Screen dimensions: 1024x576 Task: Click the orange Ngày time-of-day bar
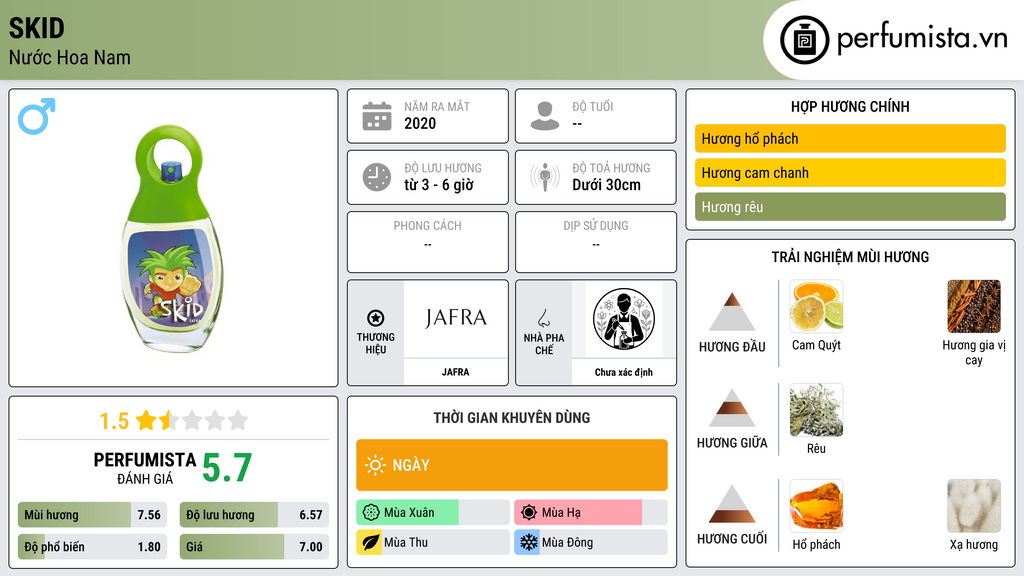(512, 465)
